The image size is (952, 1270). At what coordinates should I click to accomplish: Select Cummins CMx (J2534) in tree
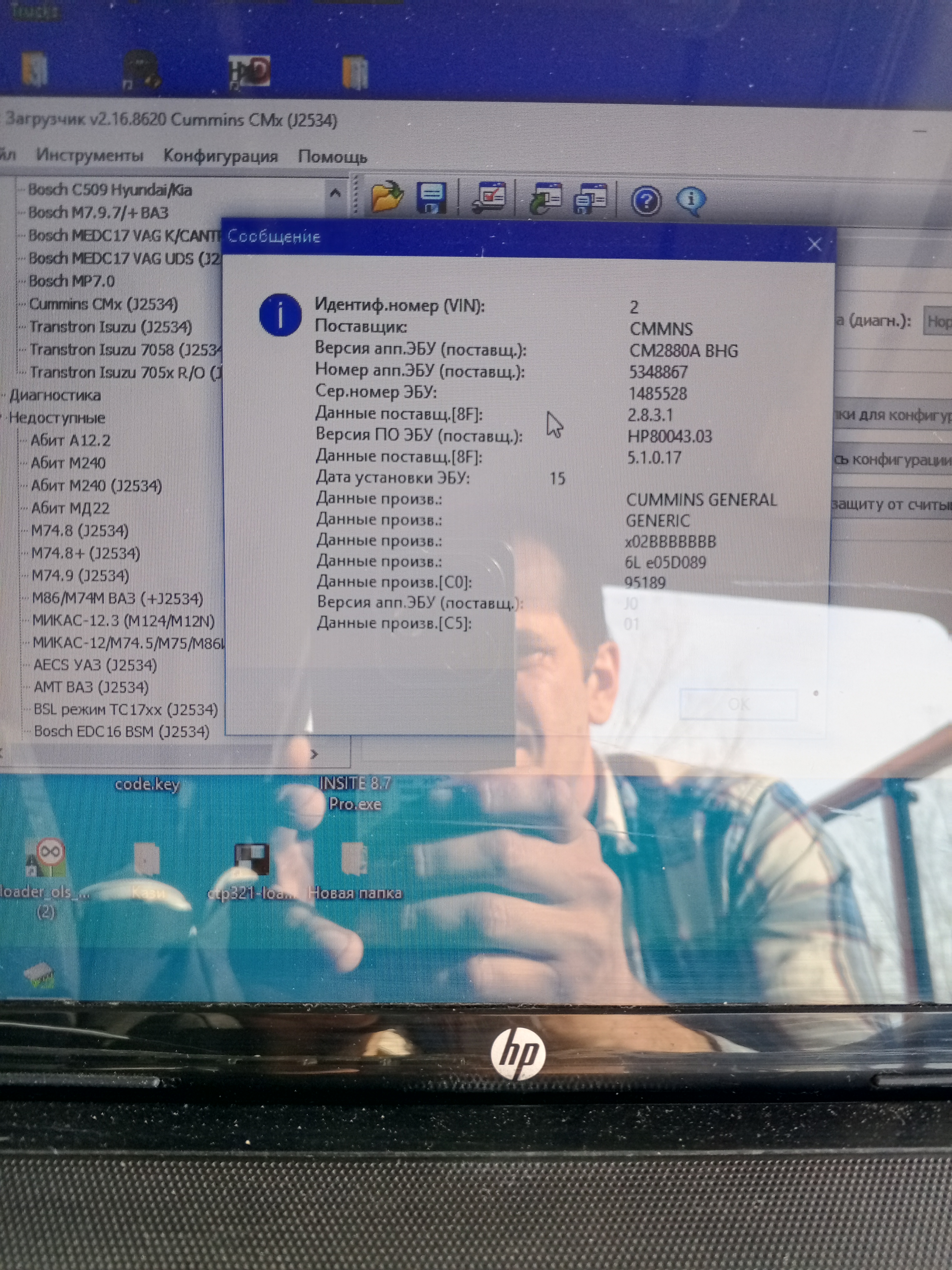tap(103, 304)
